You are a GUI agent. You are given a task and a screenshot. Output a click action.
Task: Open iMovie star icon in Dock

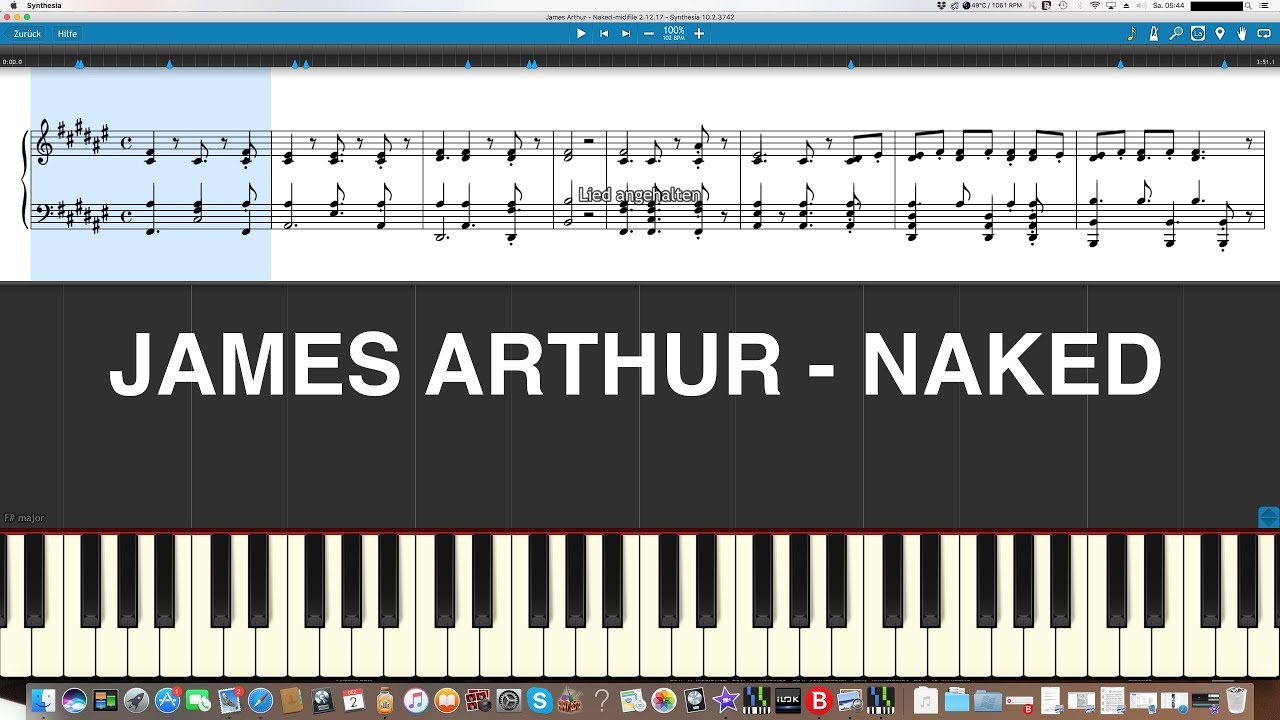[x=726, y=701]
